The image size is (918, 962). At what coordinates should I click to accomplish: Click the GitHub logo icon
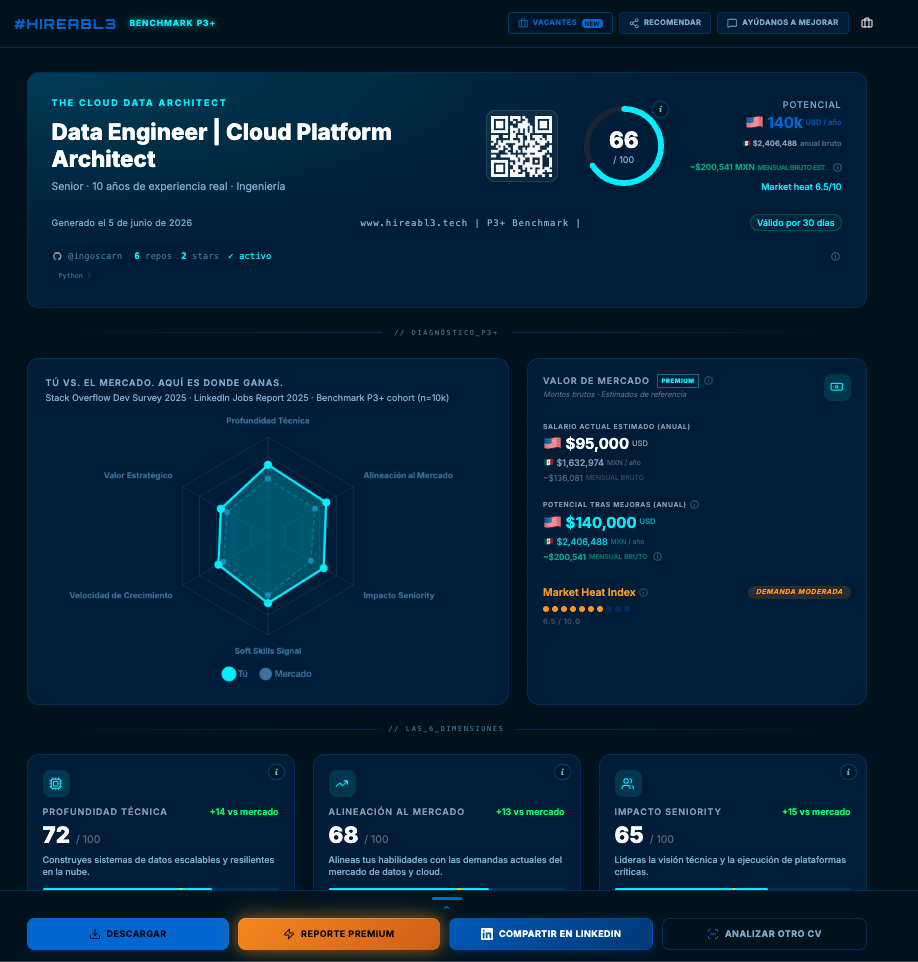click(57, 256)
